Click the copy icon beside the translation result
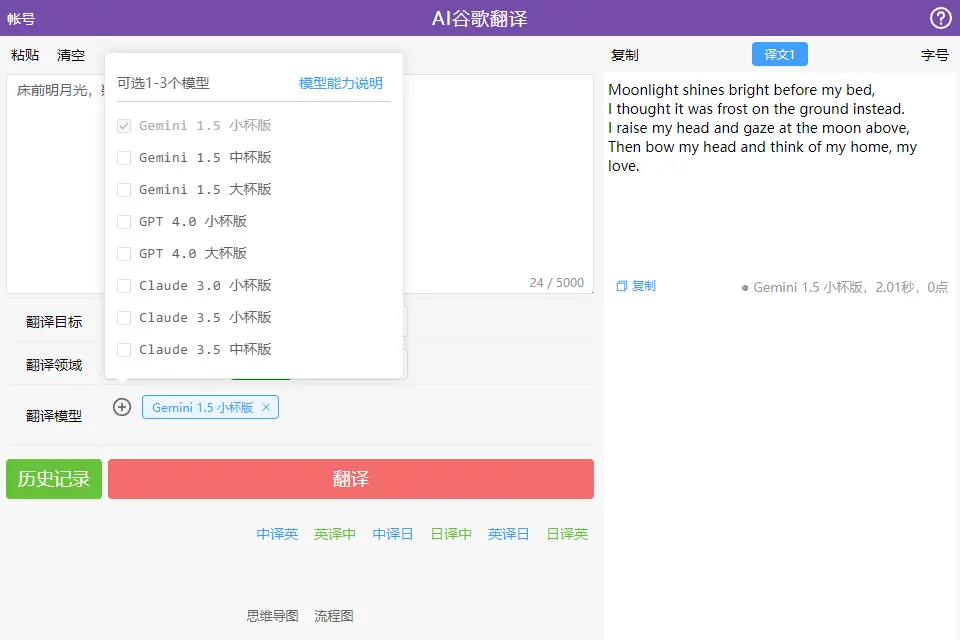This screenshot has height=640, width=960. (622, 287)
